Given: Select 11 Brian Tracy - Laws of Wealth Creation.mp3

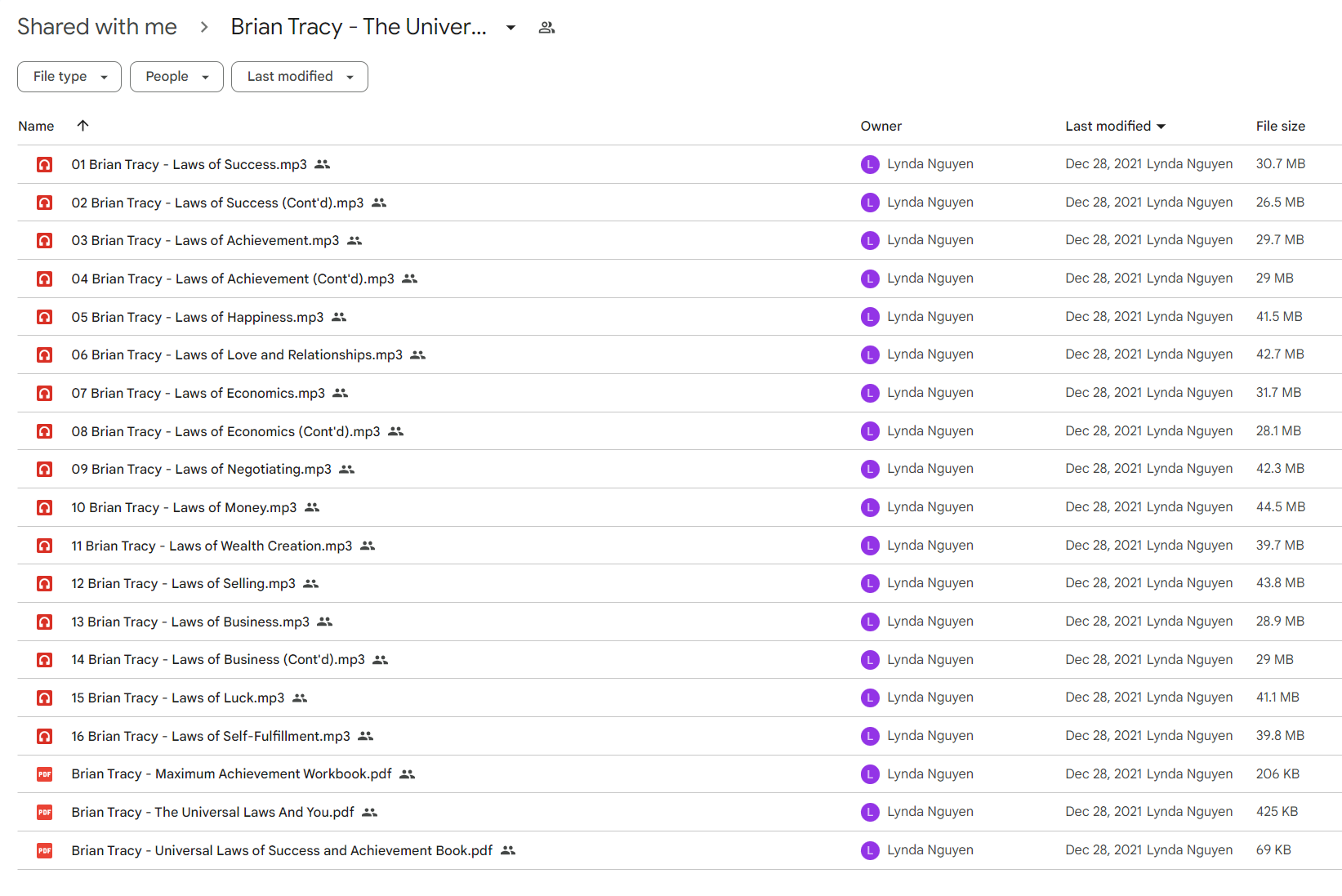Looking at the screenshot, I should pyautogui.click(x=212, y=546).
